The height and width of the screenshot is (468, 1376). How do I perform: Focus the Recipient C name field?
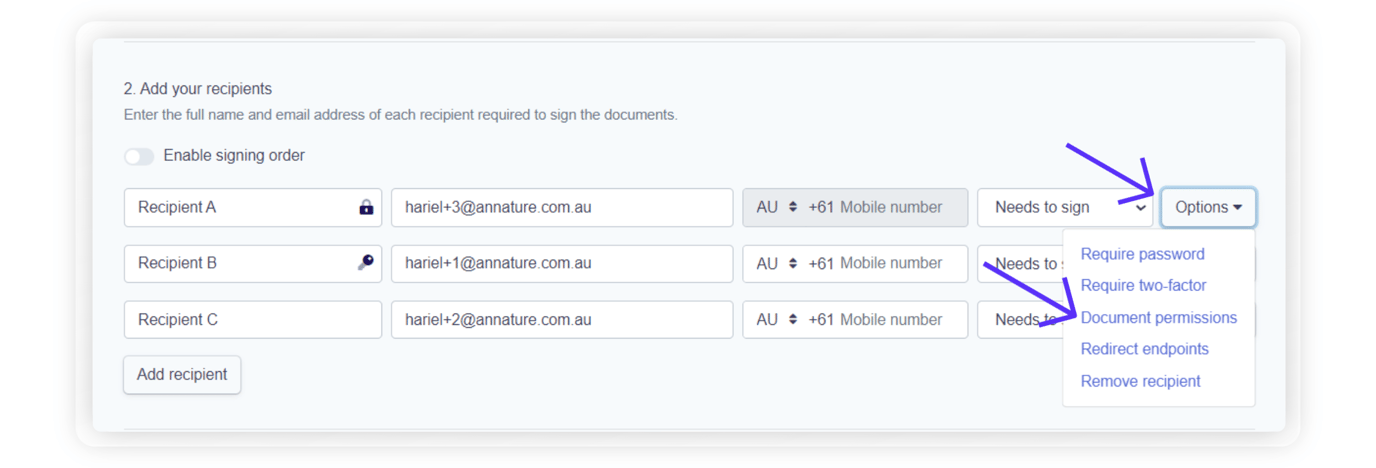coord(253,320)
